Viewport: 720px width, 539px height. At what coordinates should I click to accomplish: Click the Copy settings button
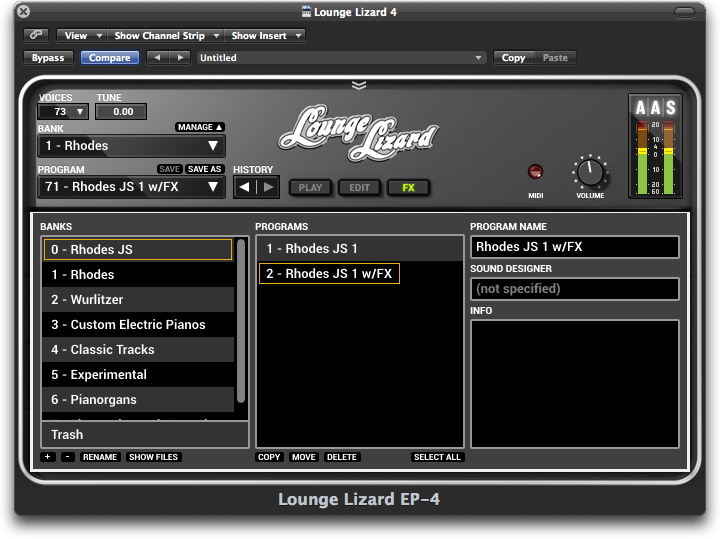(513, 58)
